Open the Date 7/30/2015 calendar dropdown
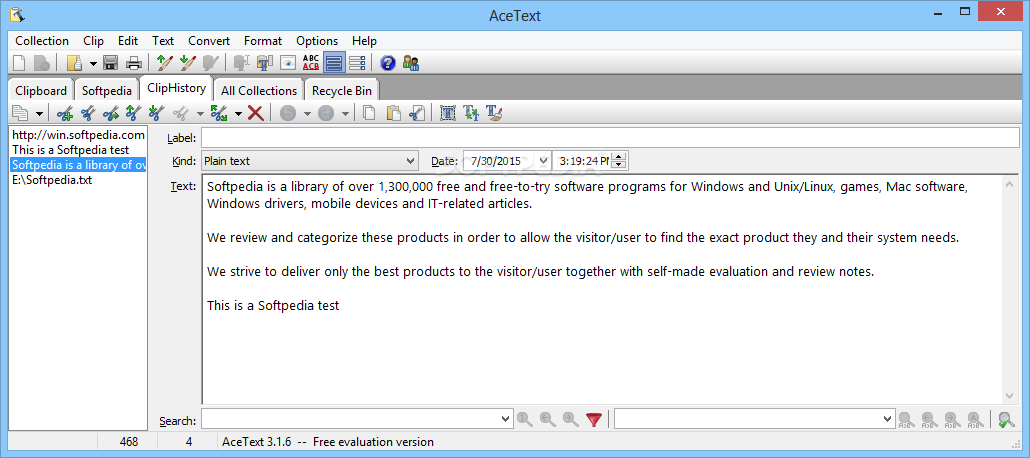The image size is (1030, 458). [x=543, y=160]
